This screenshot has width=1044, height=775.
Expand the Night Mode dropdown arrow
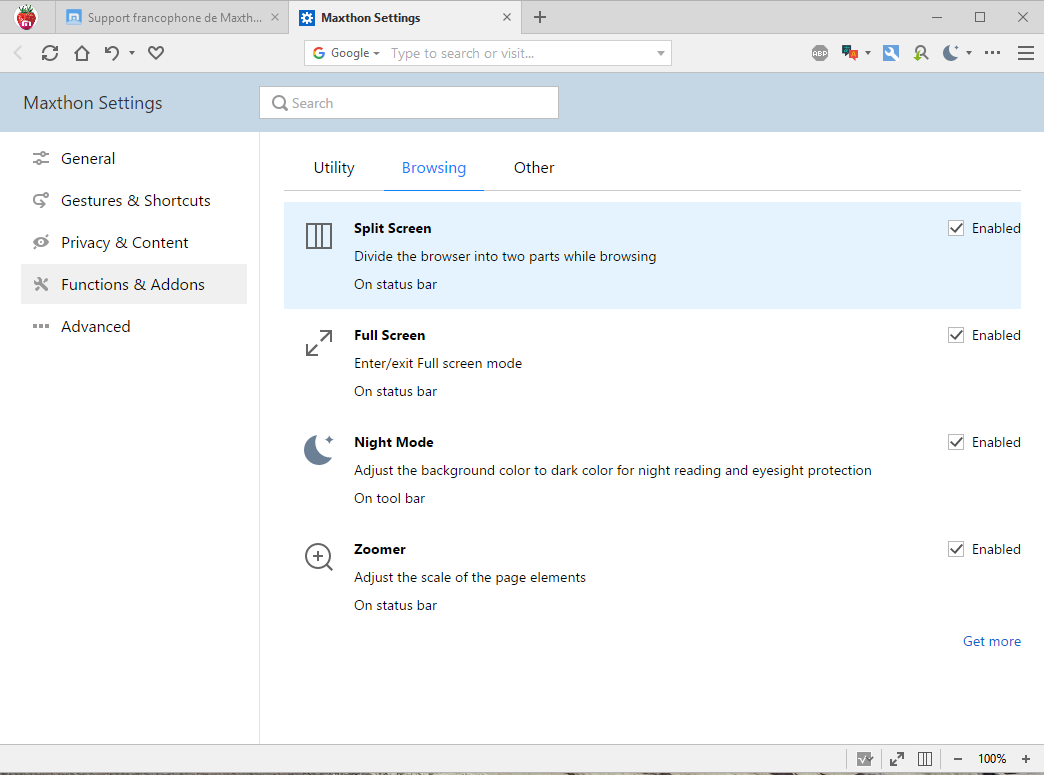(969, 53)
